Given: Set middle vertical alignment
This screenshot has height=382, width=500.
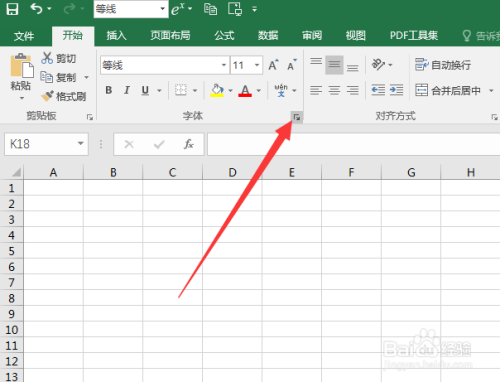Looking at the screenshot, I should click(334, 64).
